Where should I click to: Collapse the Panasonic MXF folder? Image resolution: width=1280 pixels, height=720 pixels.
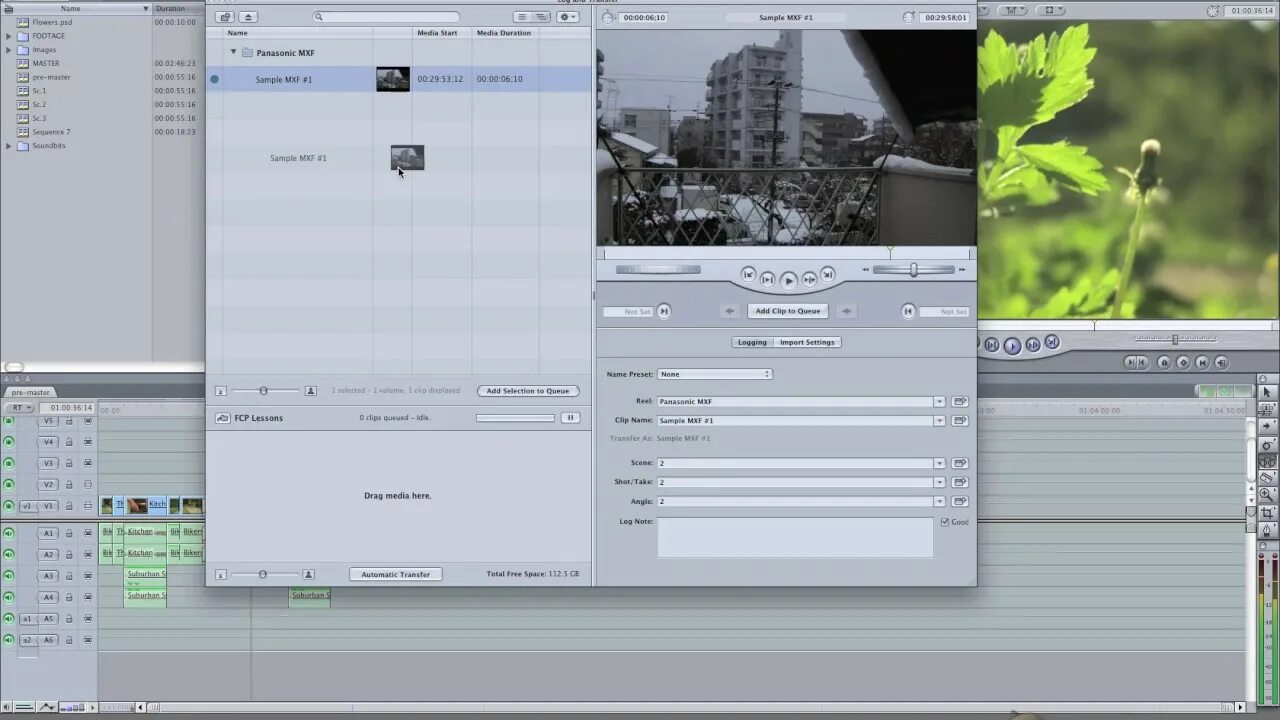pyautogui.click(x=234, y=52)
